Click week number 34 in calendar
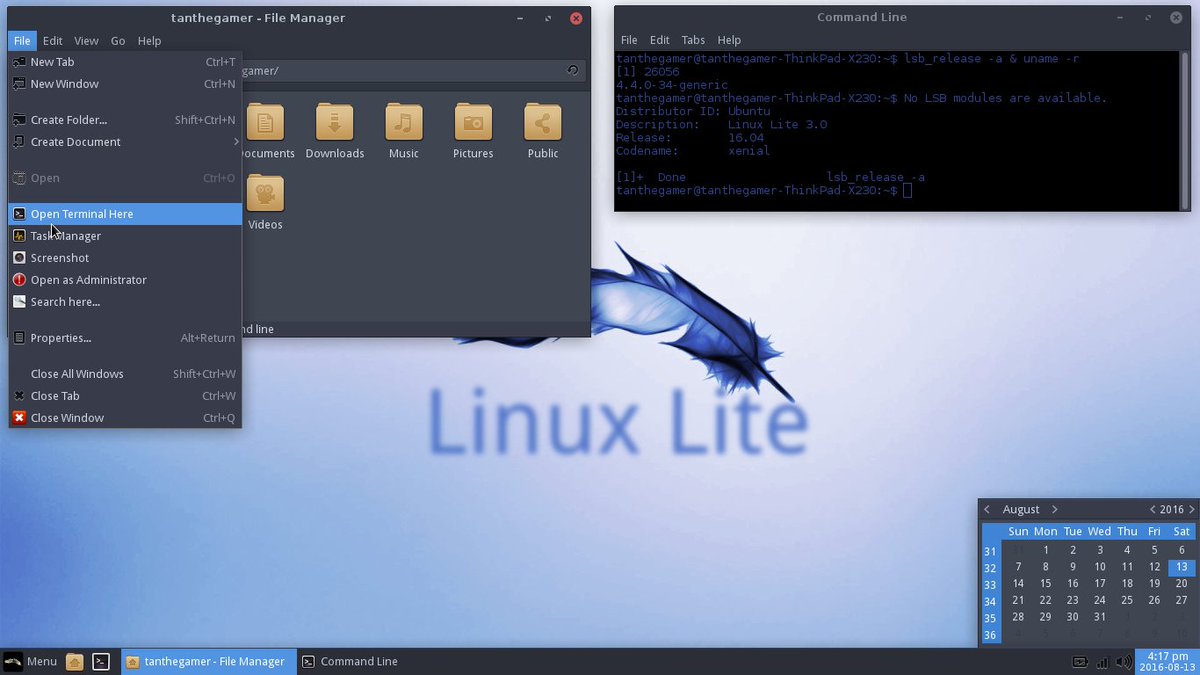Image resolution: width=1200 pixels, height=675 pixels. [x=990, y=602]
